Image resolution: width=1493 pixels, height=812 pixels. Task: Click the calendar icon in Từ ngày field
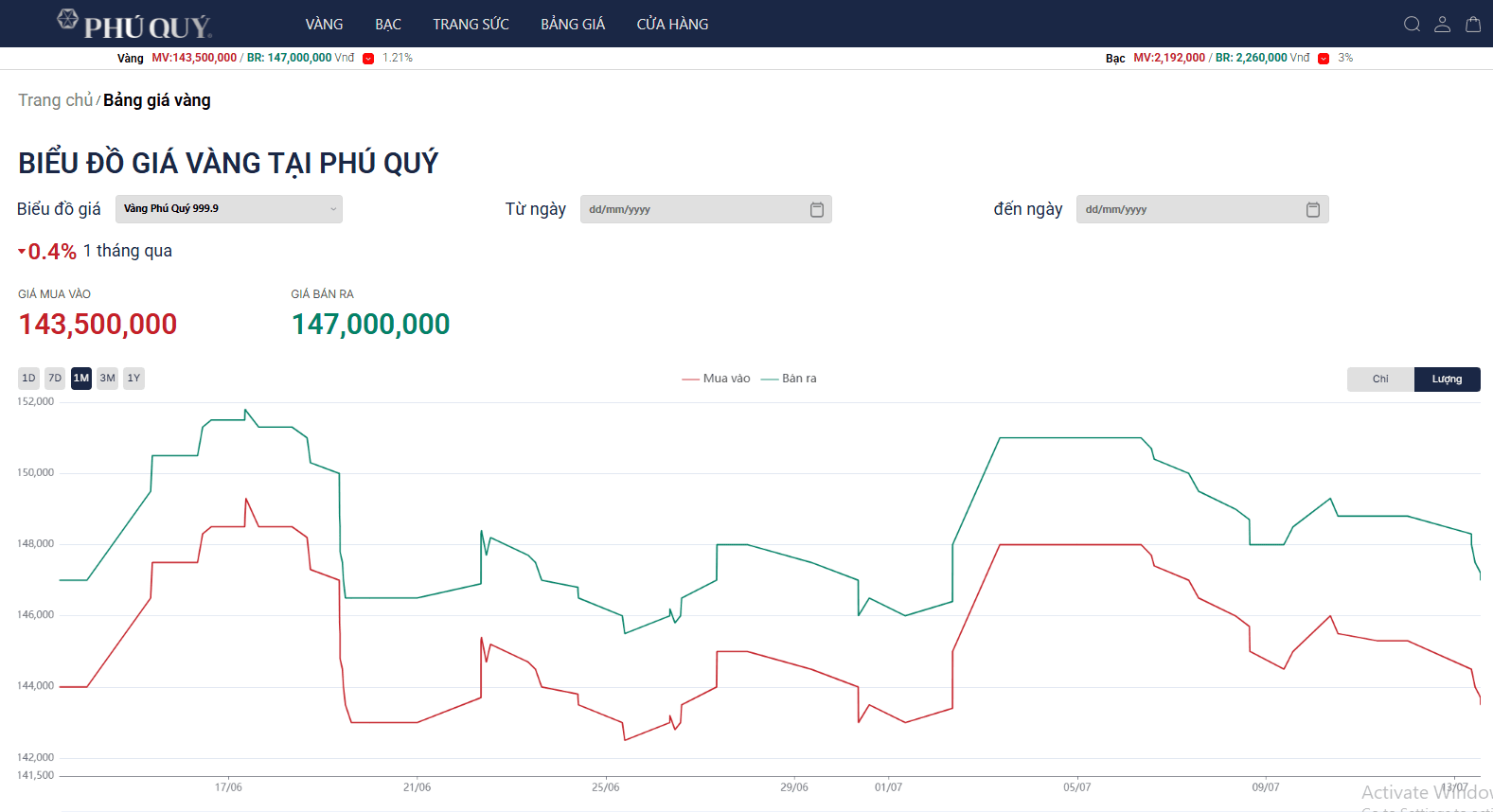click(x=817, y=209)
